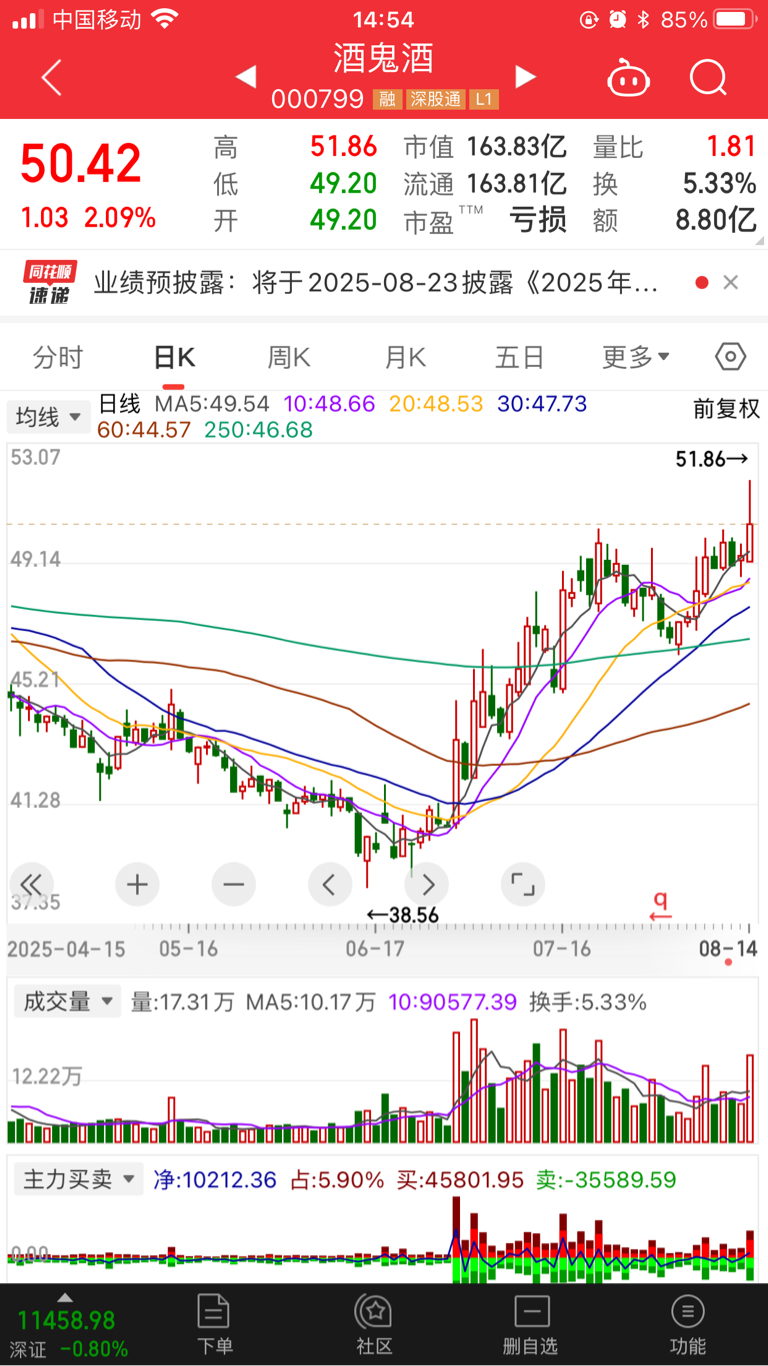Move chart right with right chevron
The height and width of the screenshot is (1366, 768).
(427, 884)
